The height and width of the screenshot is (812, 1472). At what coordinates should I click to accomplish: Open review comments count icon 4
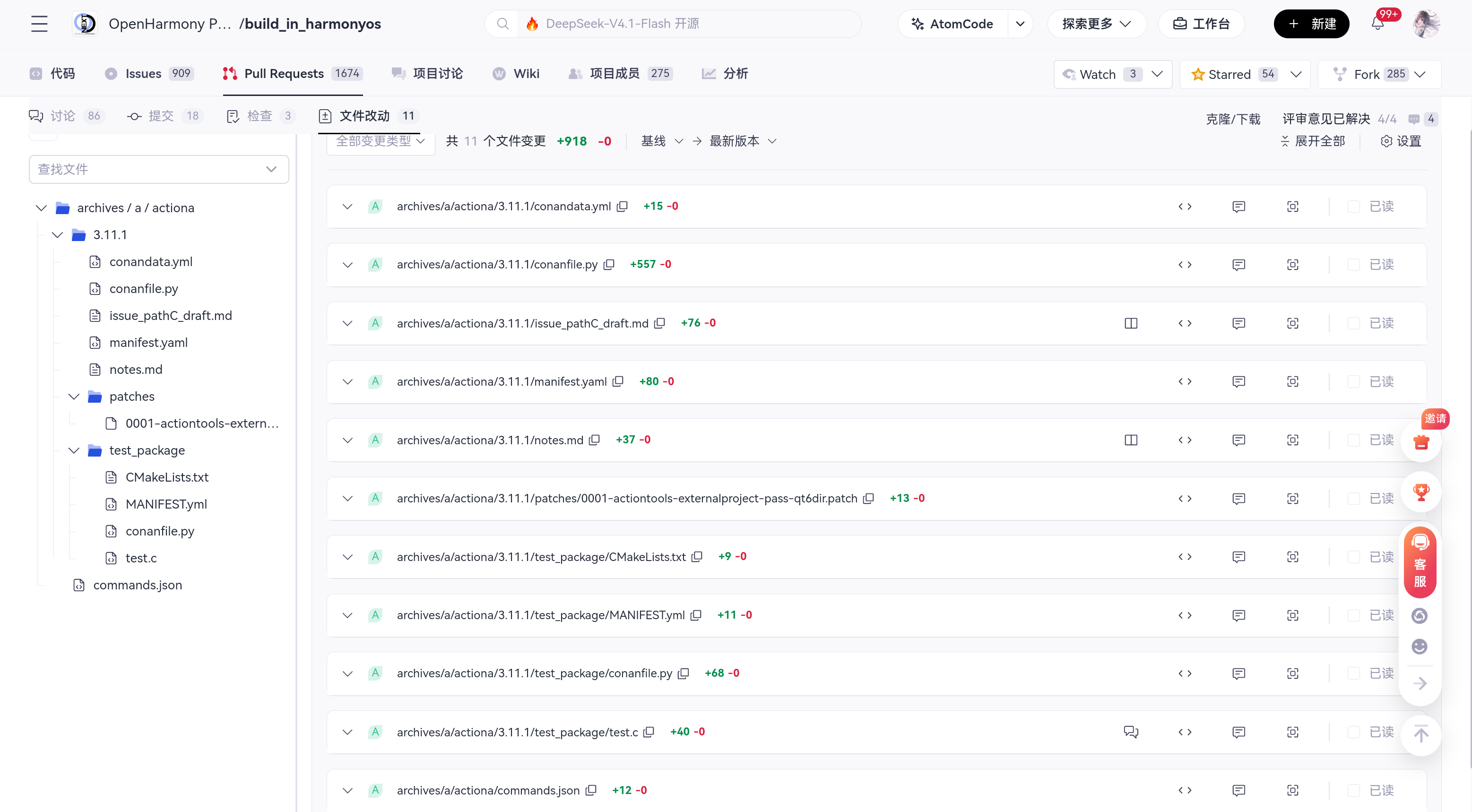(x=1423, y=119)
